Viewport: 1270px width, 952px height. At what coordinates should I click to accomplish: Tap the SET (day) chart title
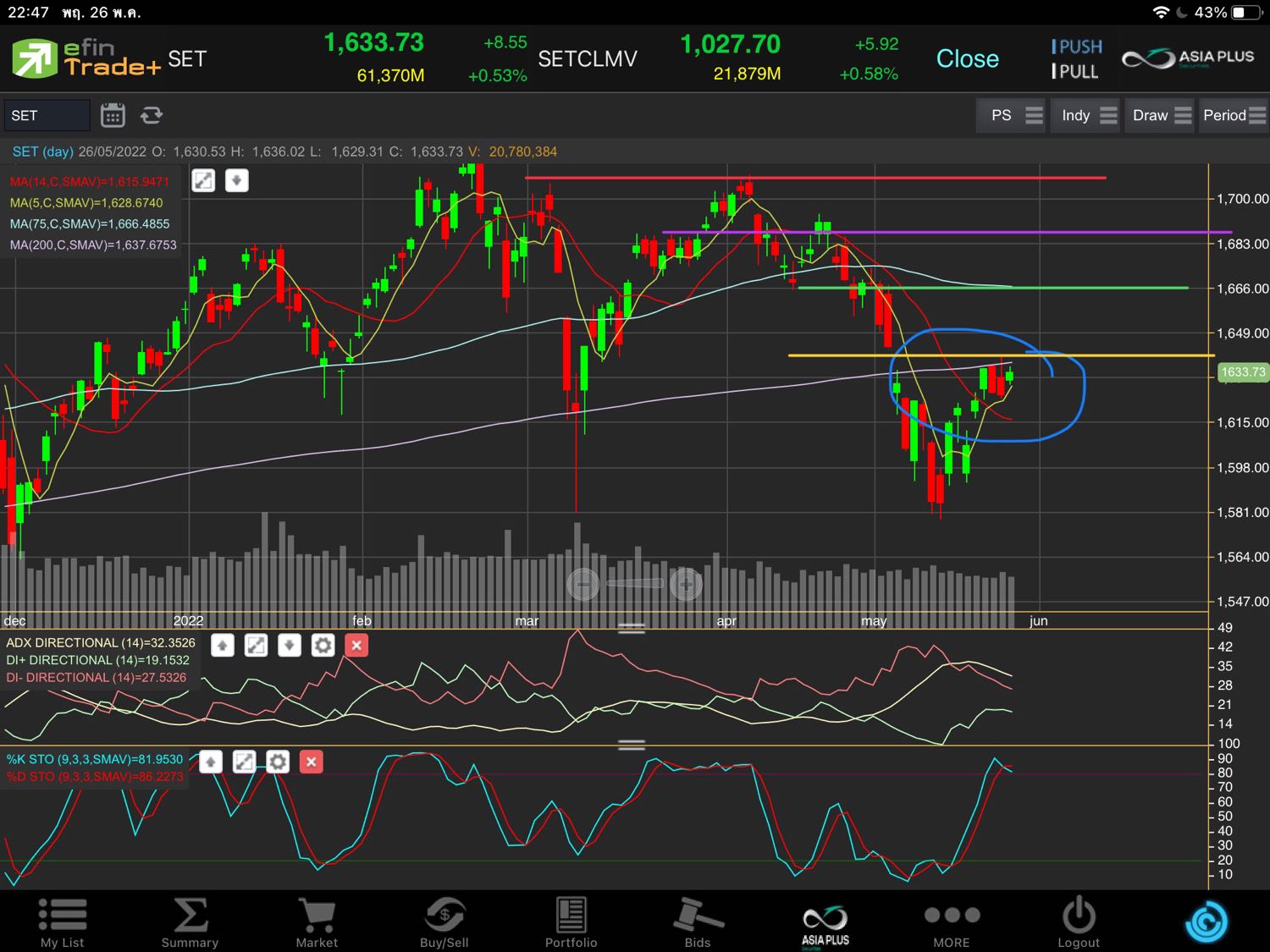pos(43,152)
